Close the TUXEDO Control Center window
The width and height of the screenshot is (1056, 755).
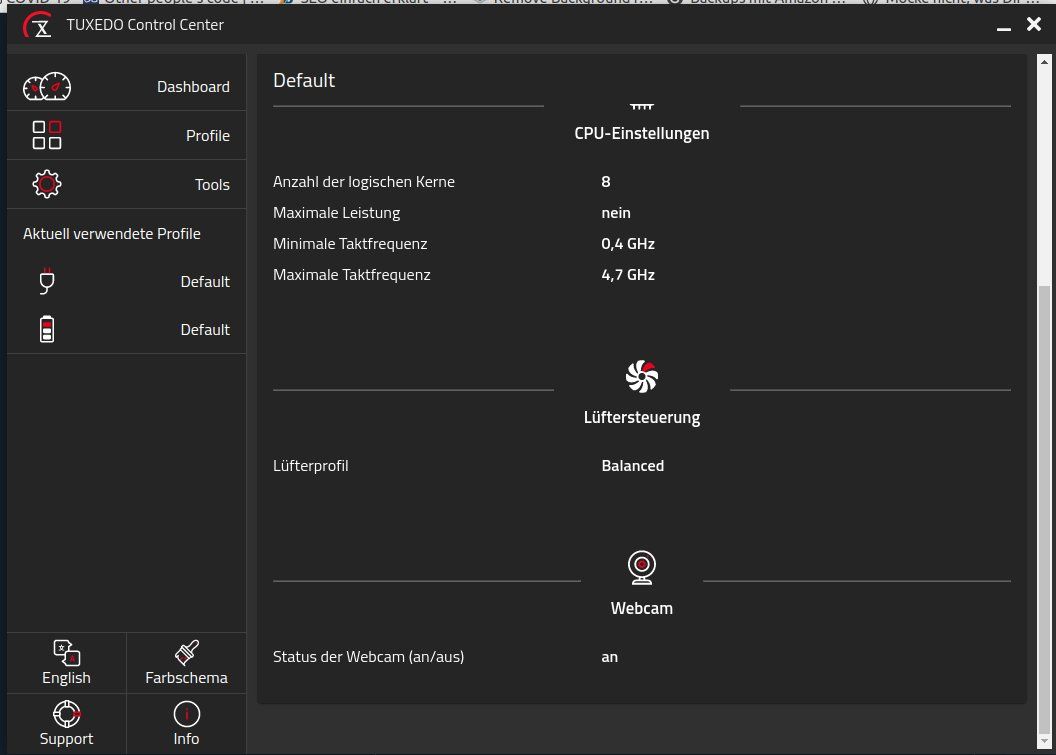coord(1034,25)
